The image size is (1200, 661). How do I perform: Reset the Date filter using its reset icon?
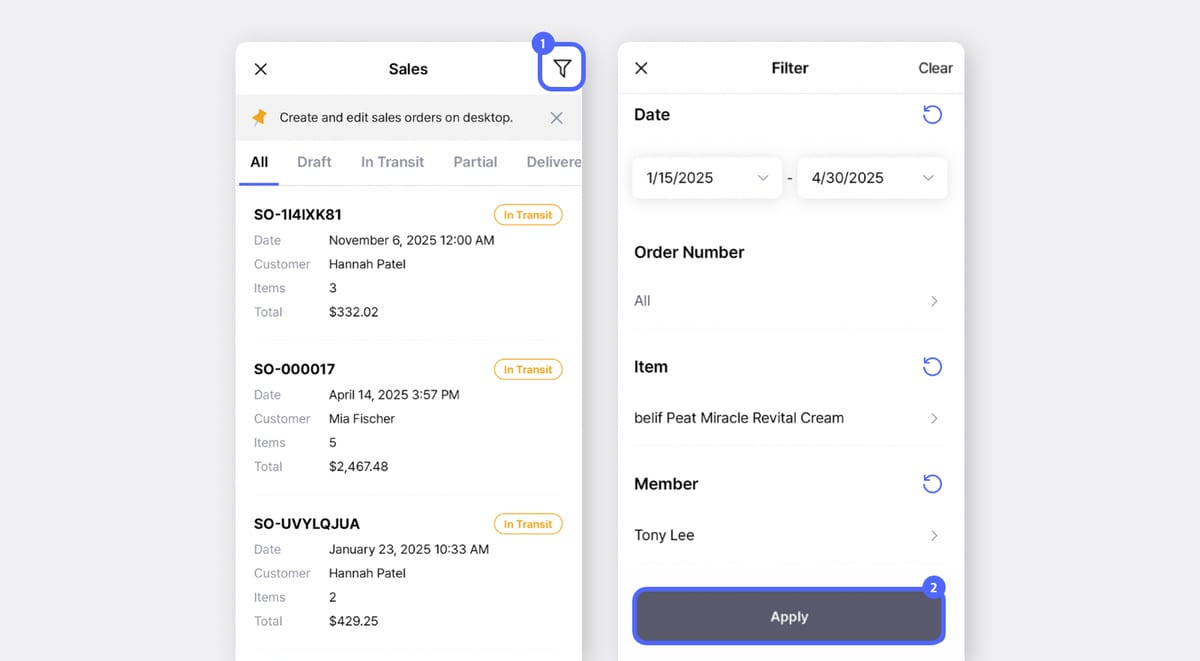tap(932, 114)
